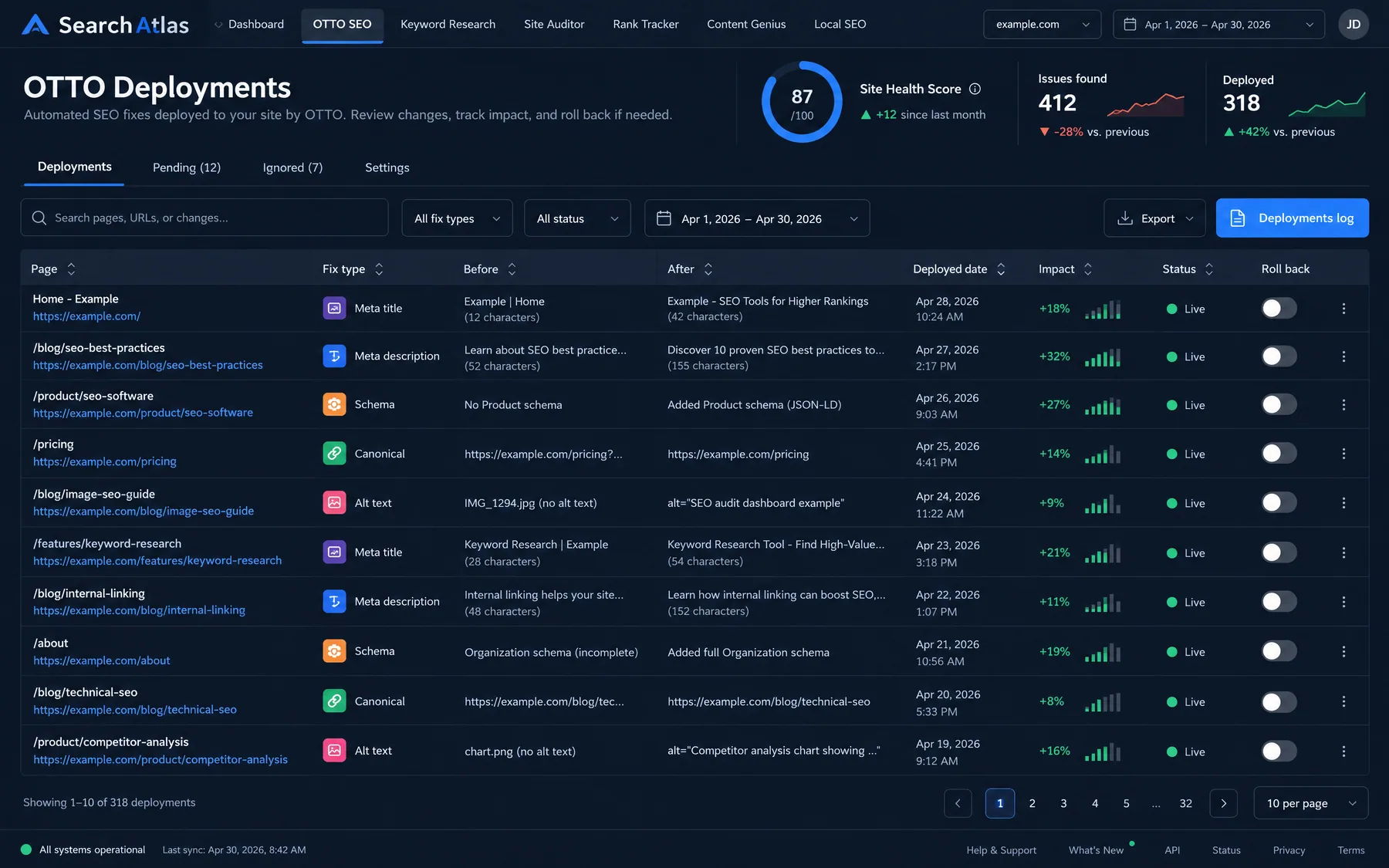Screen dimensions: 1389x868
Task: Click the Deployments log button
Action: tap(1293, 218)
